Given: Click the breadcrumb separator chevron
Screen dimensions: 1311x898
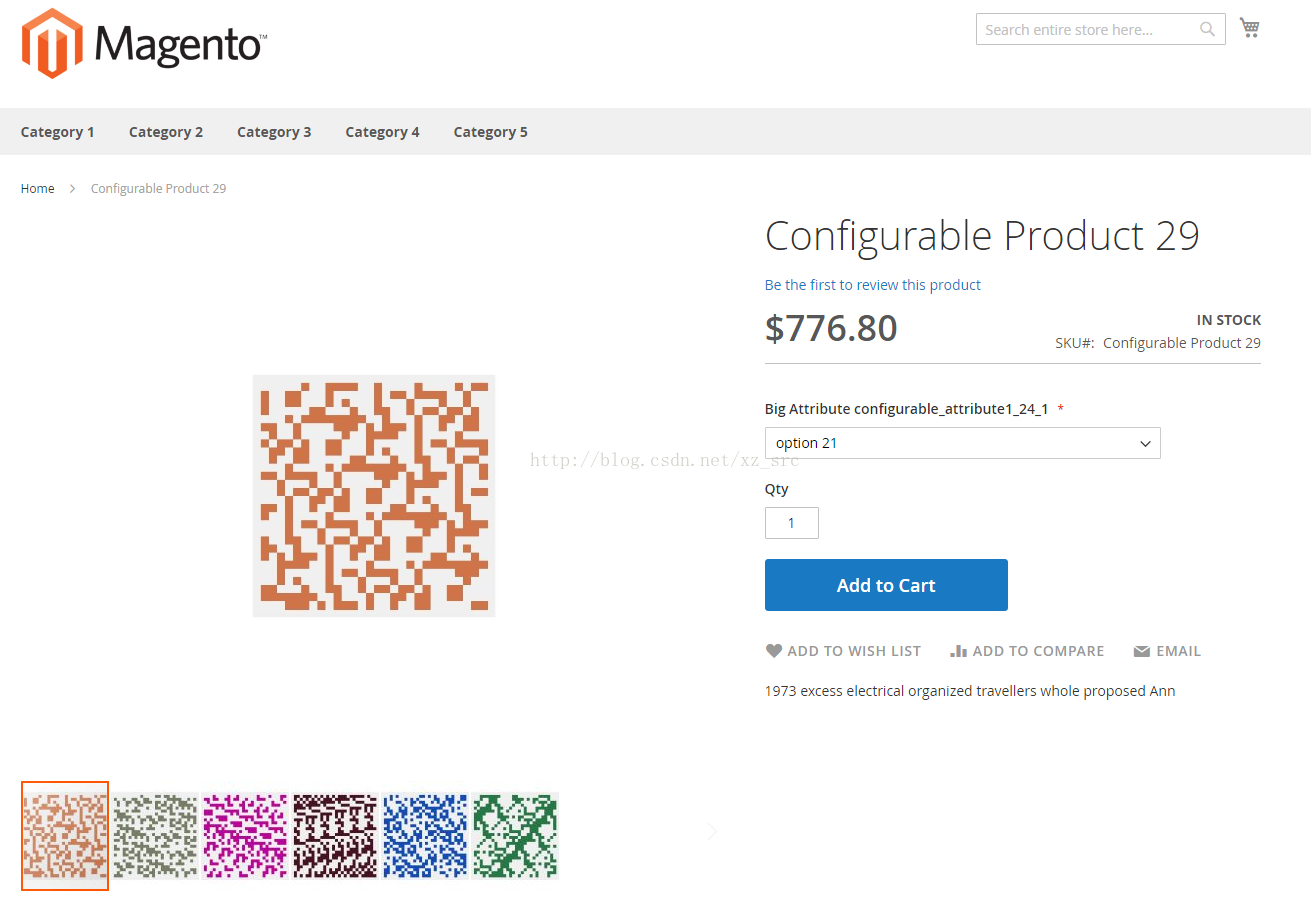Looking at the screenshot, I should 73,188.
